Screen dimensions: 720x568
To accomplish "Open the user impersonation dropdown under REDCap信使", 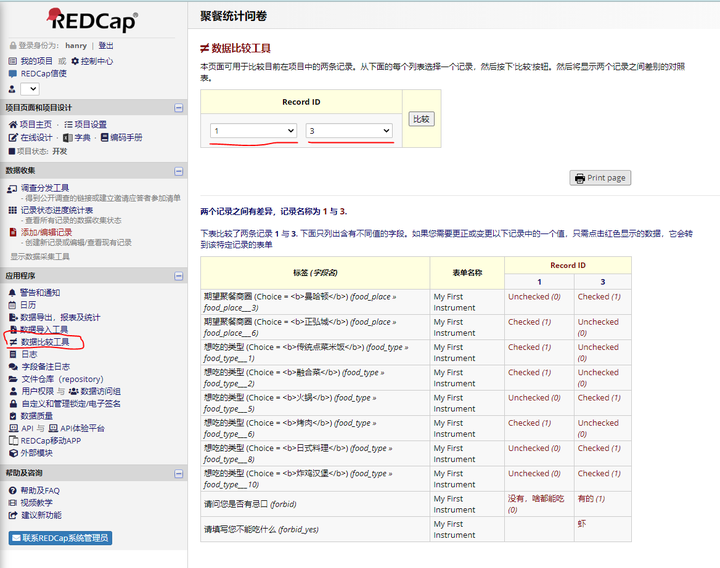I will point(30,89).
